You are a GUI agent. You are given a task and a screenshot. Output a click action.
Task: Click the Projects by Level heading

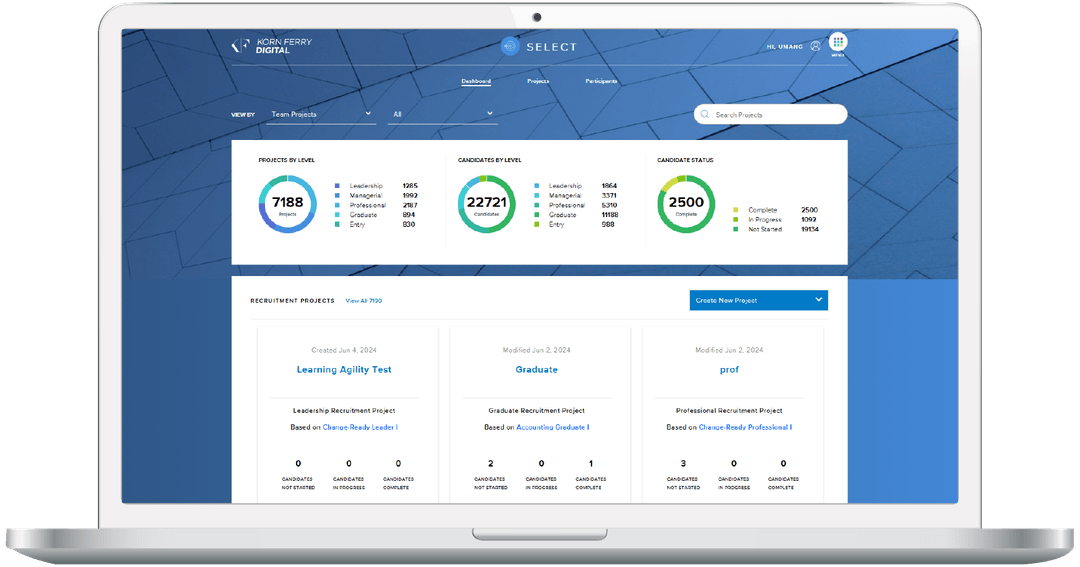287,161
